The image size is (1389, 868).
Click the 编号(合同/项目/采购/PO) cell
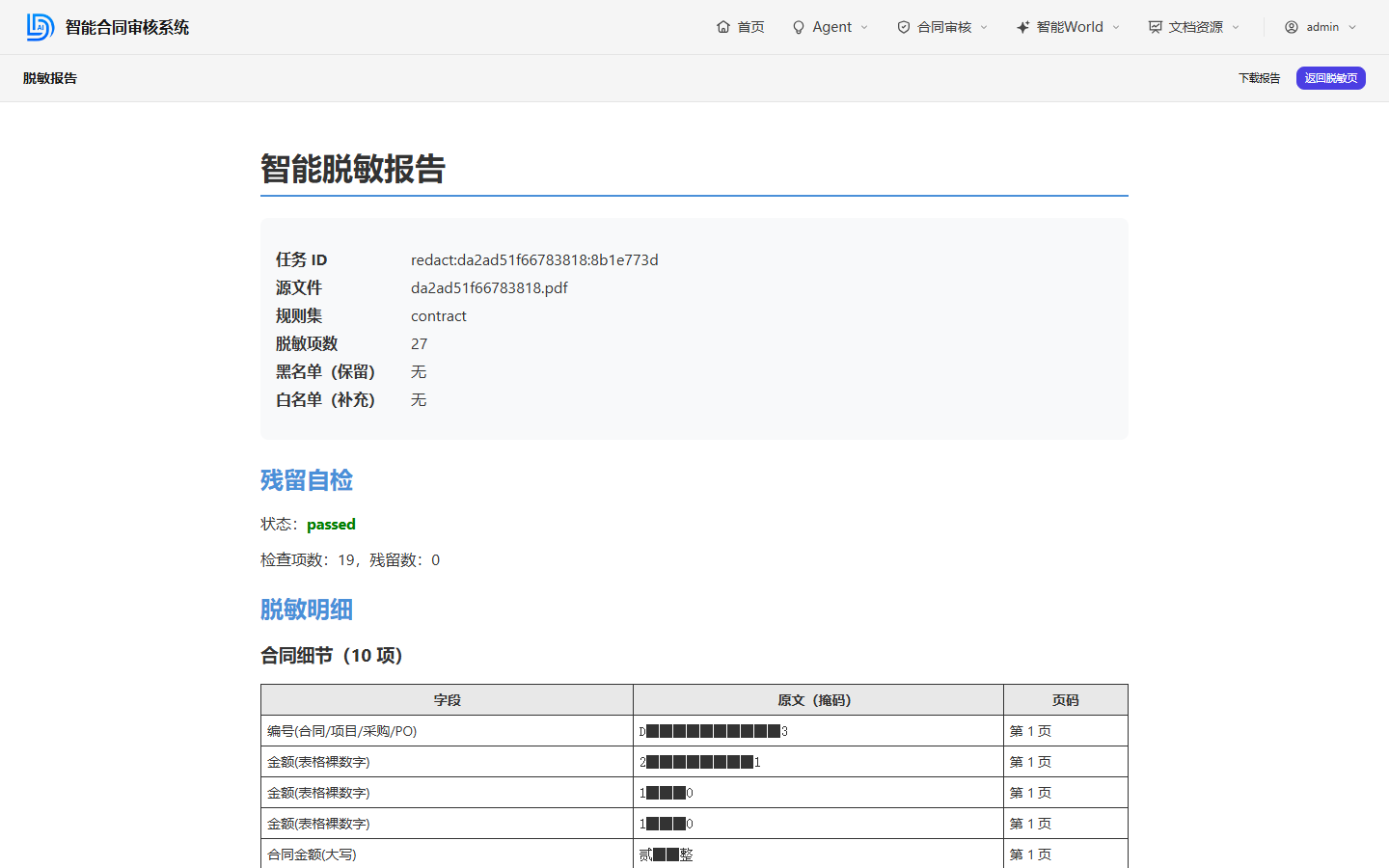[x=448, y=731]
